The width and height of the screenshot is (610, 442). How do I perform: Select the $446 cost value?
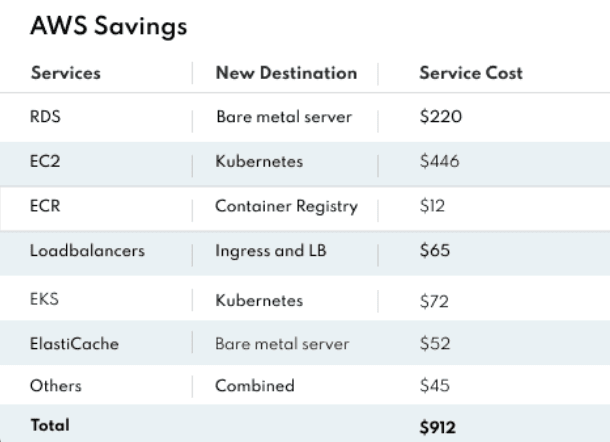[439, 160]
